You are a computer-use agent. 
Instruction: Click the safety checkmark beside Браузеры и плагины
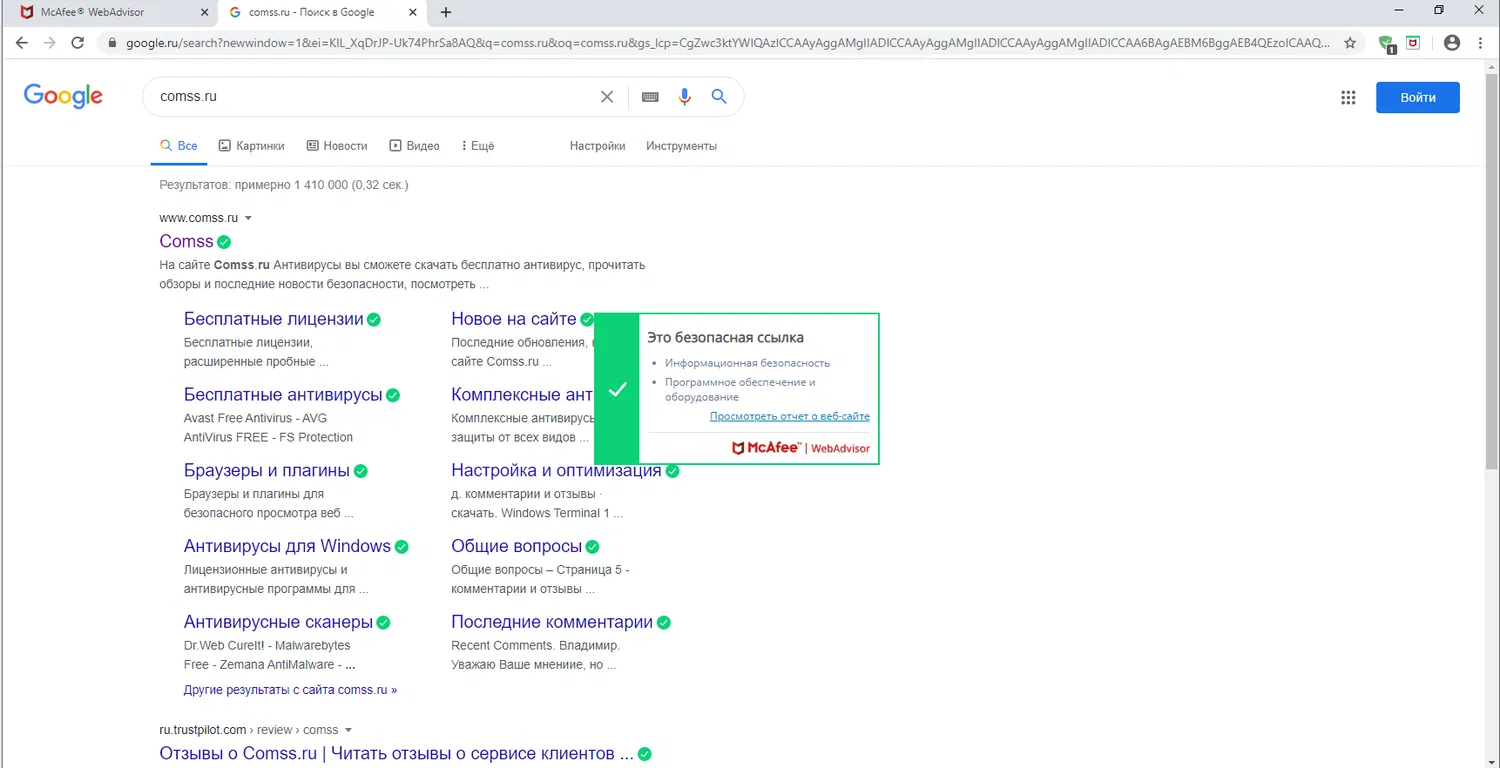coord(361,471)
